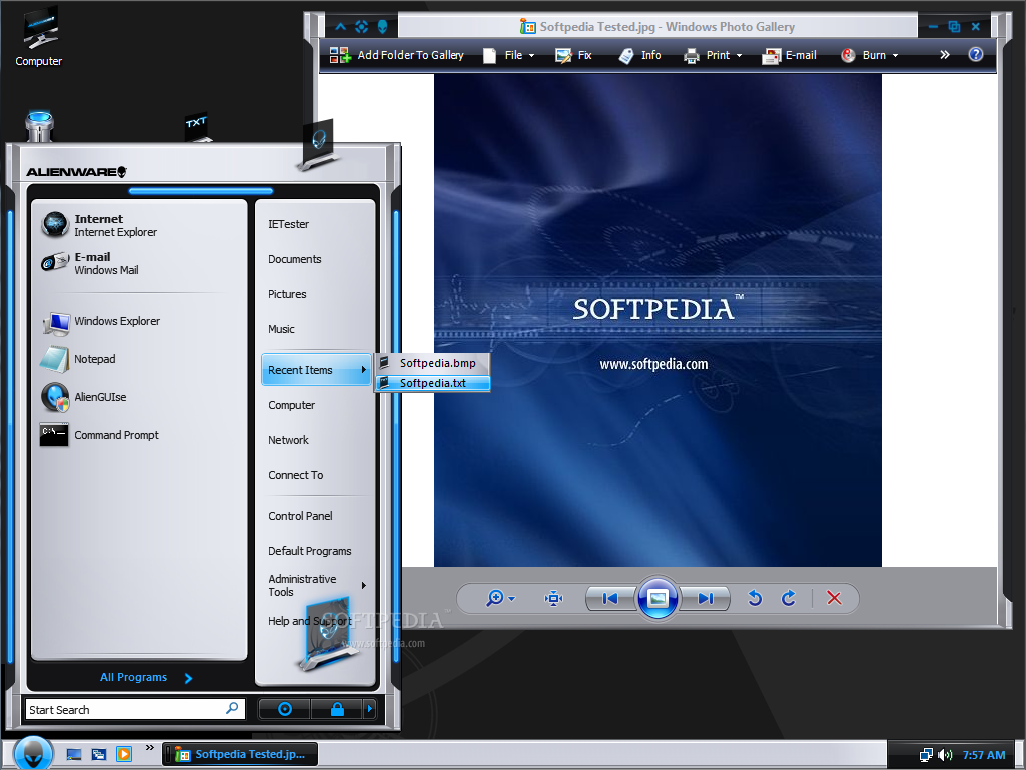The image size is (1026, 770).
Task: Click the Alienware Start orb
Action: click(x=33, y=754)
